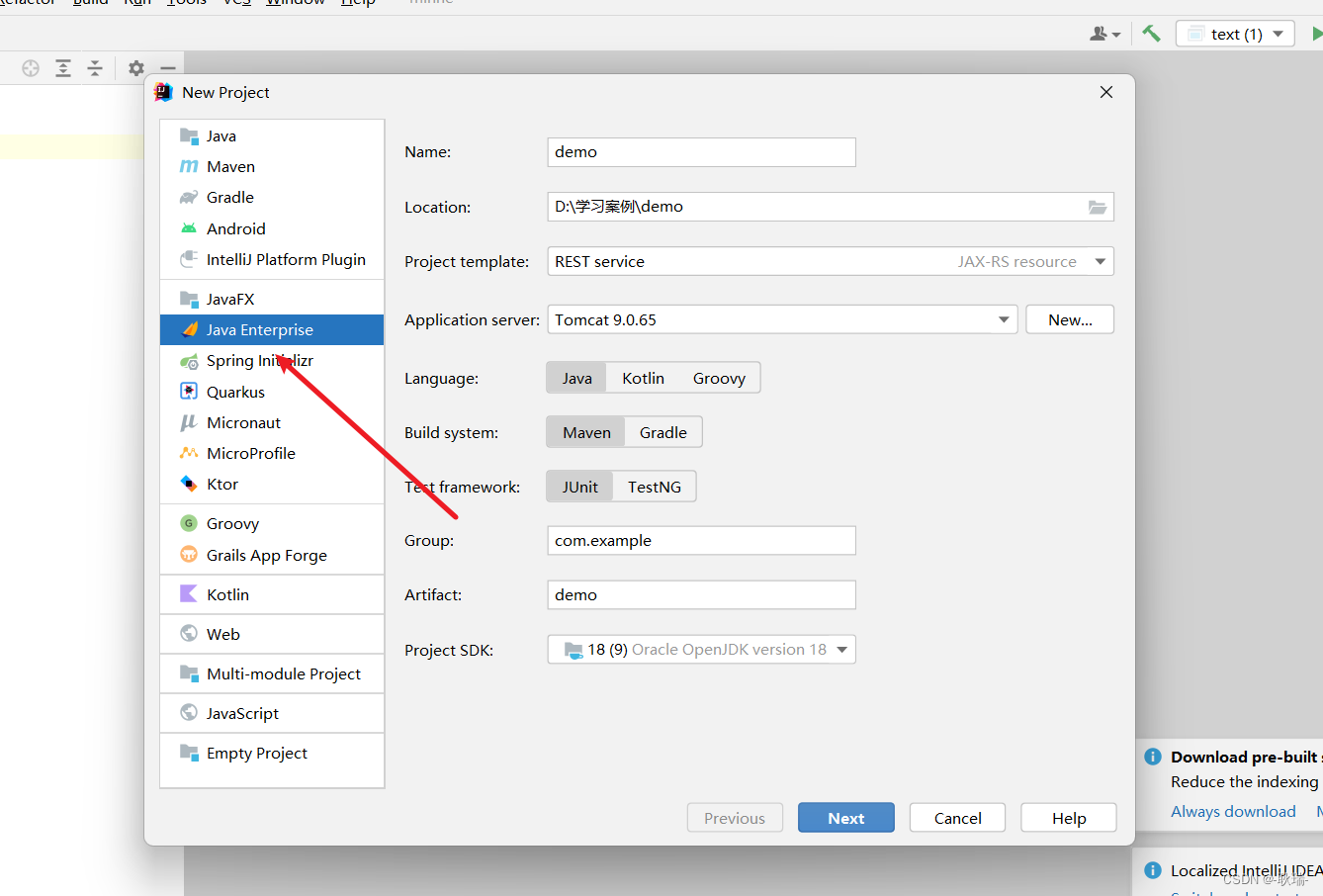Click the Quarkus logo icon
1323x896 pixels.
(x=189, y=392)
